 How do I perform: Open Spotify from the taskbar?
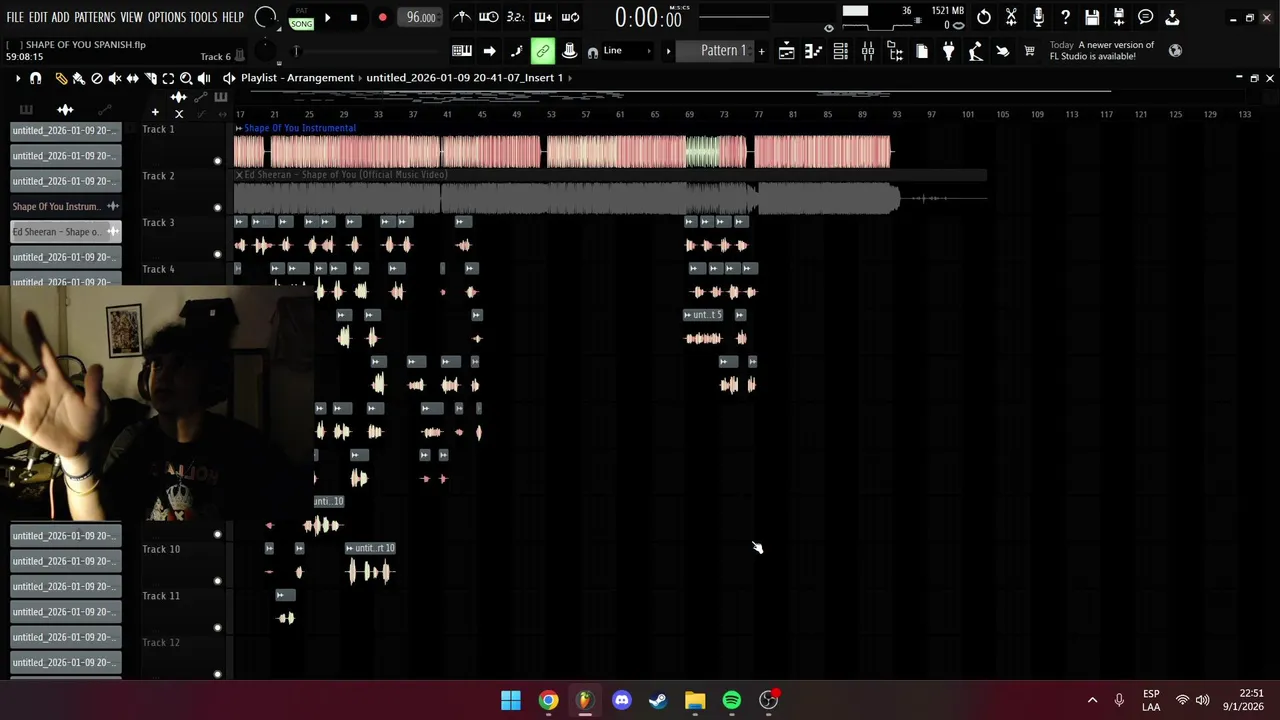coord(732,700)
